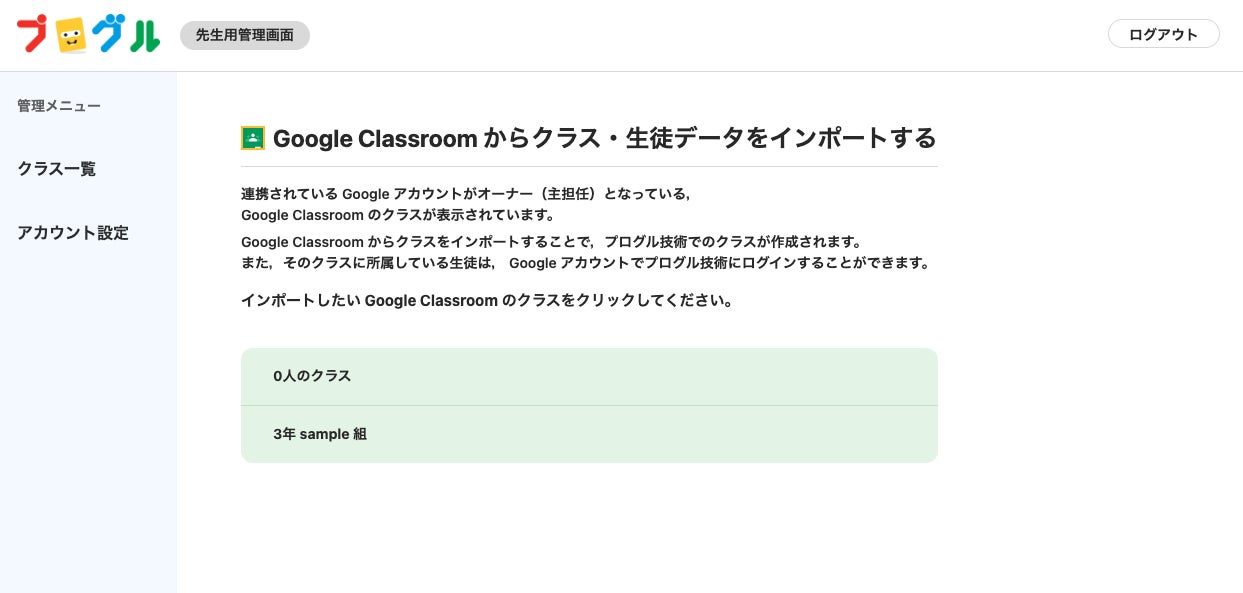Click the line ending with クラスが作成されます
The height and width of the screenshot is (593, 1243).
coord(551,242)
